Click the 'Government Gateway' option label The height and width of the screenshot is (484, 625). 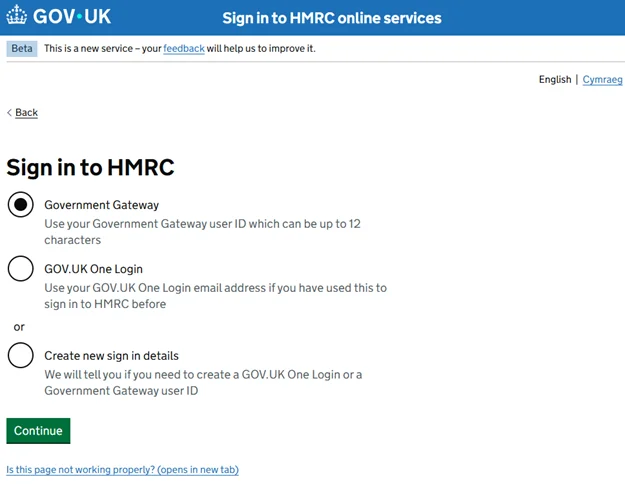[101, 205]
